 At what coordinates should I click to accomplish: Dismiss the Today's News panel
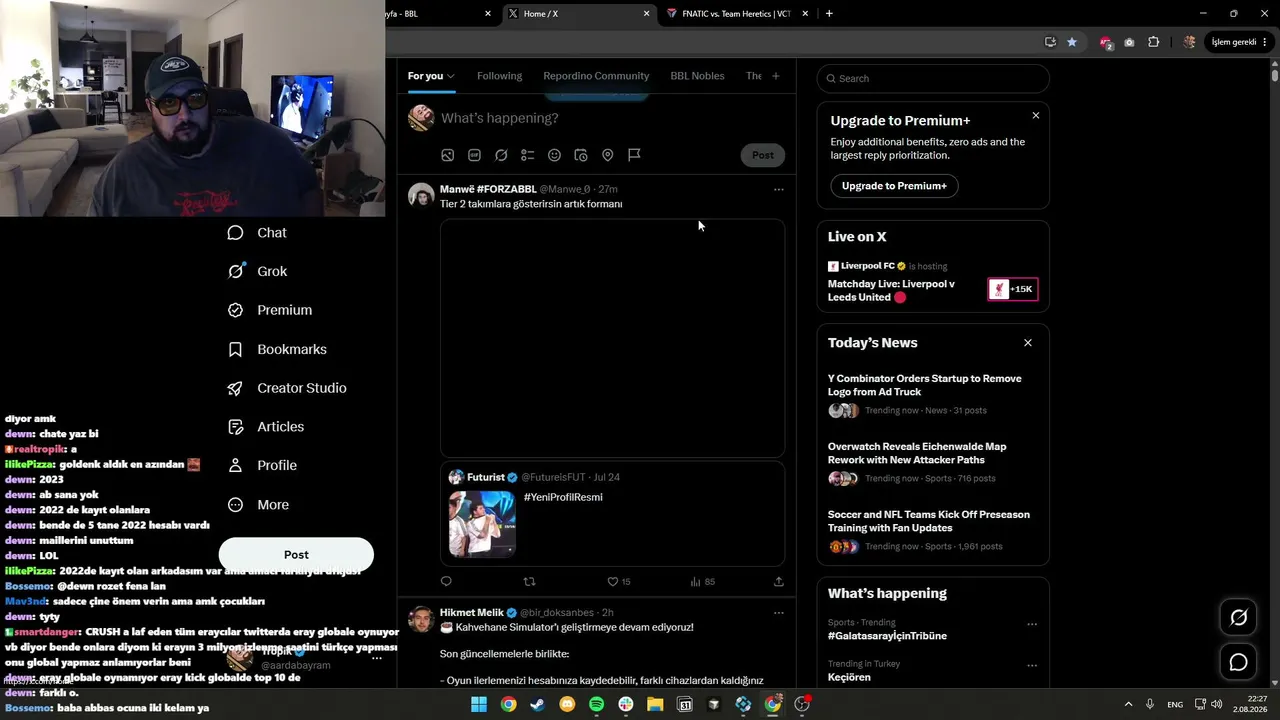1028,343
